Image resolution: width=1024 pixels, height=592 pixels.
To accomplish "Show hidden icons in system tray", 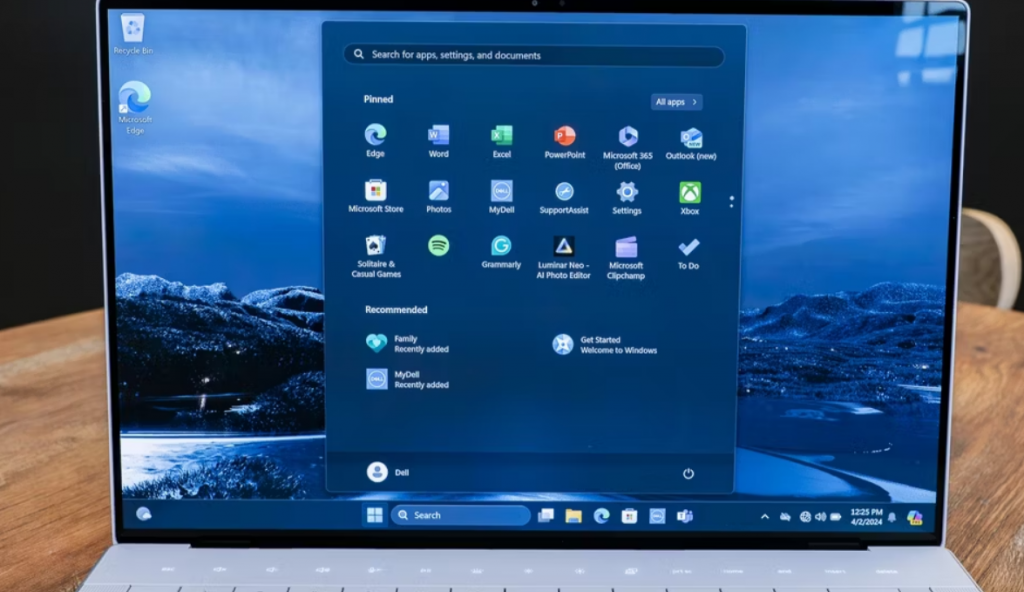I will [765, 517].
